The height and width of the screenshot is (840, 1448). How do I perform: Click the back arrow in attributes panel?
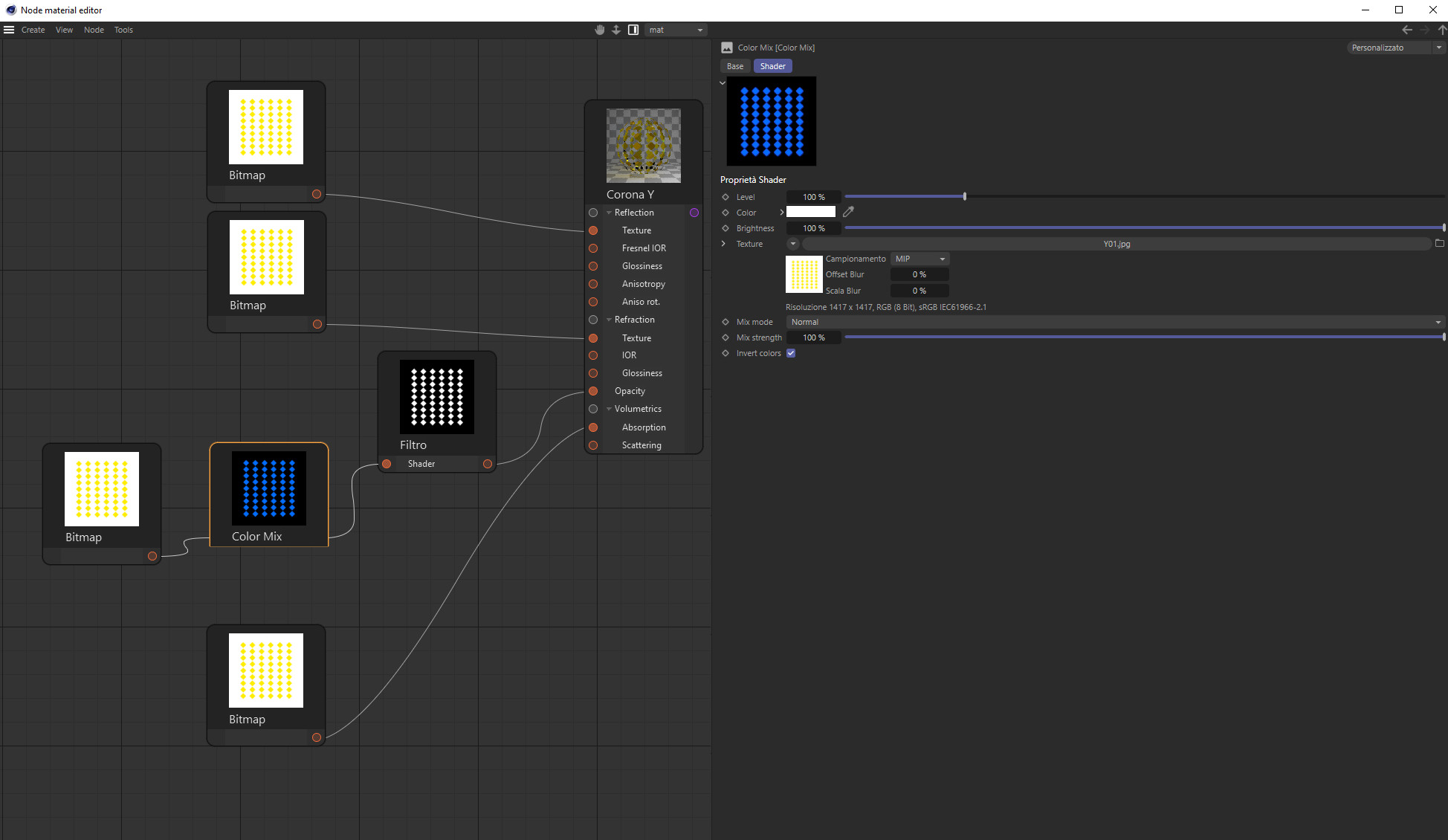click(1406, 30)
